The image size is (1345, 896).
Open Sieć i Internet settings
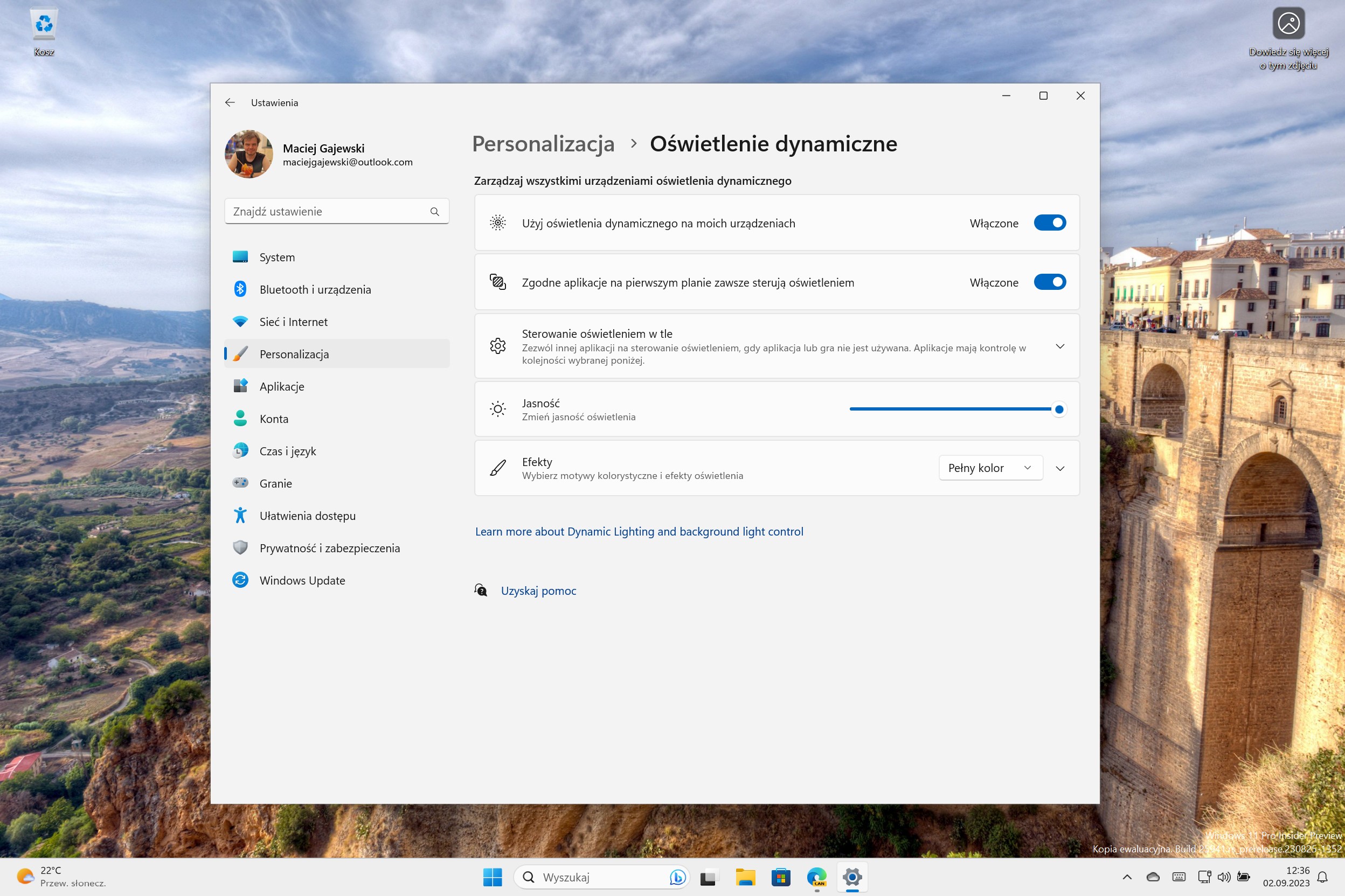(x=337, y=322)
